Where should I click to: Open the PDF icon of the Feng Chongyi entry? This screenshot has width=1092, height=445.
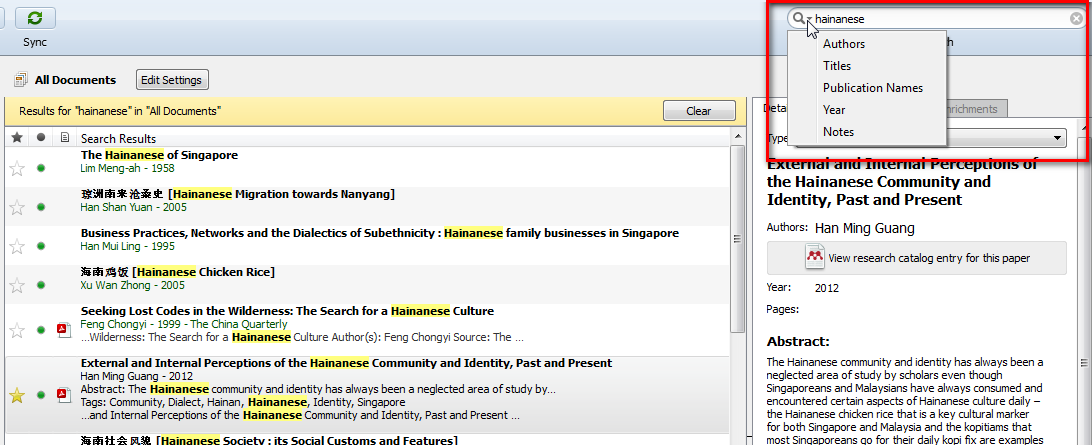[64, 330]
